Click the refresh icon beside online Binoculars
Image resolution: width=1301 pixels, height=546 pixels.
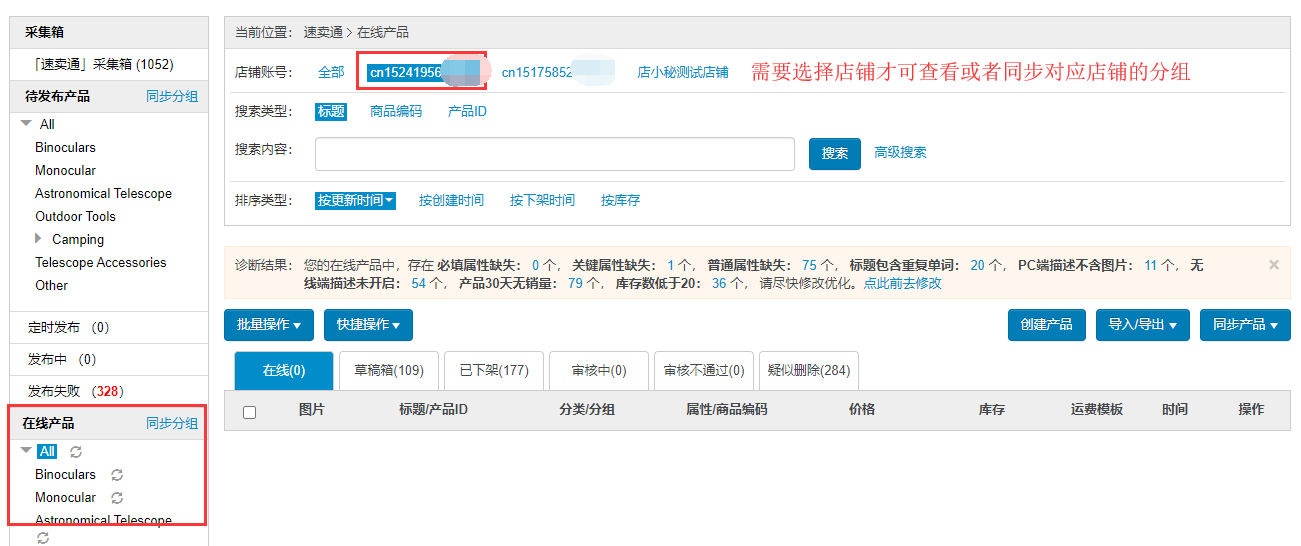tap(117, 475)
